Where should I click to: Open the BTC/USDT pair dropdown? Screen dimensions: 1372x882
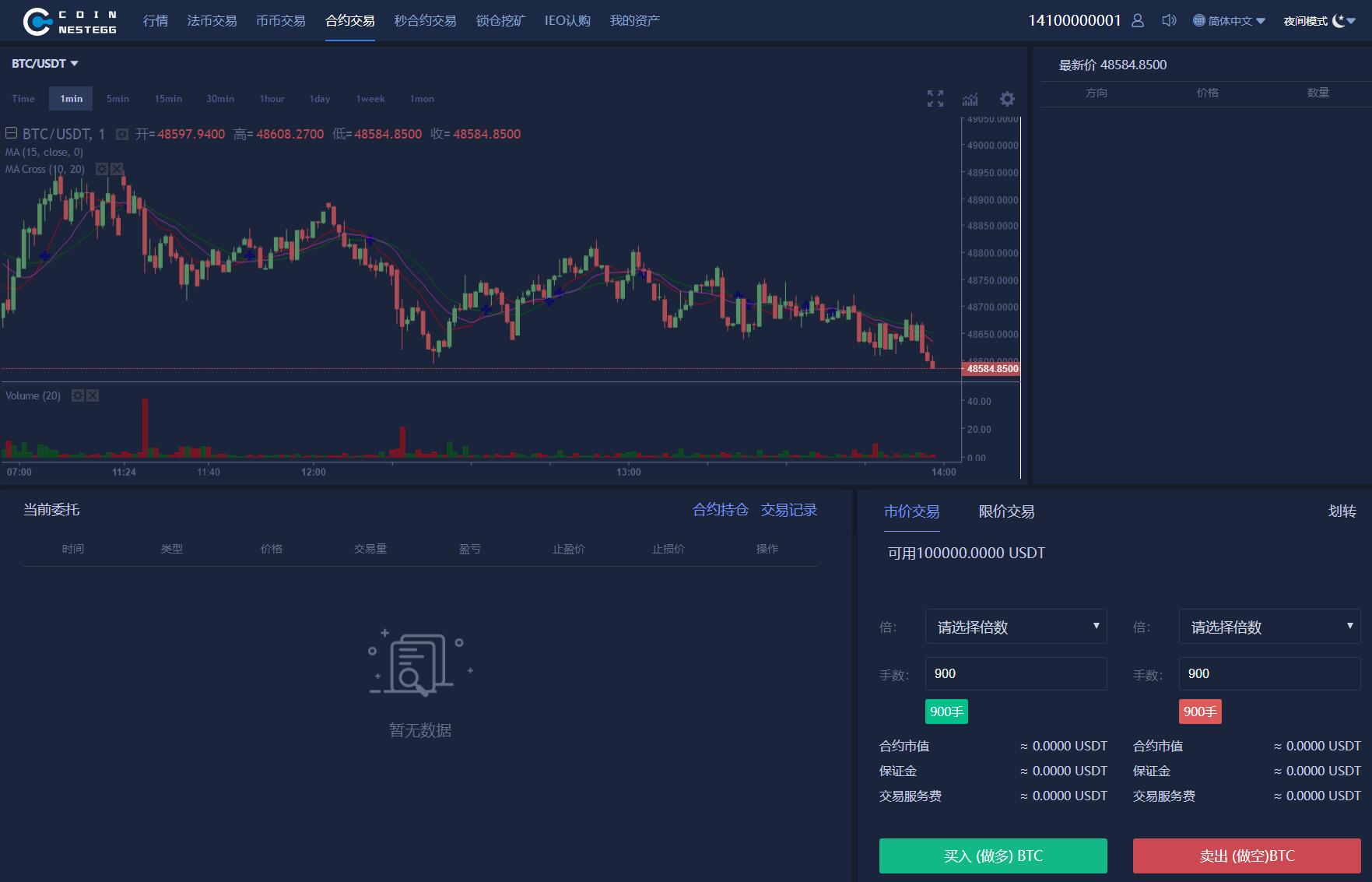(x=45, y=64)
